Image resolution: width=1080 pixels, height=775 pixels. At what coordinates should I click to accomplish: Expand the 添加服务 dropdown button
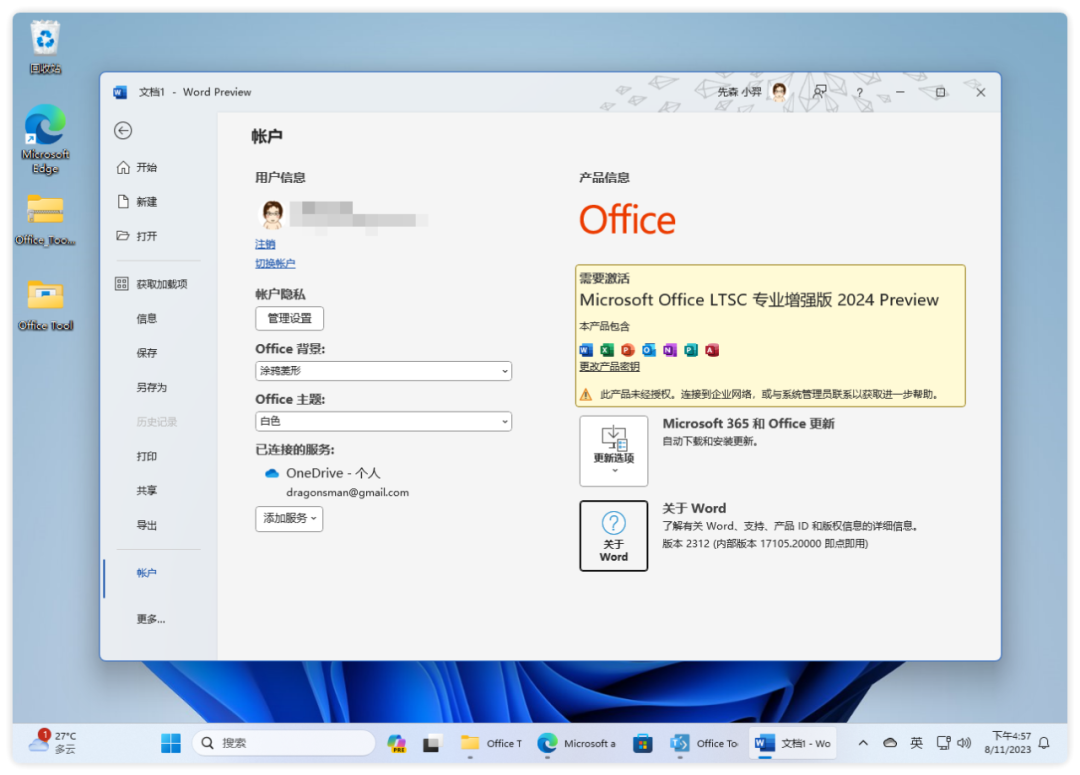click(289, 519)
